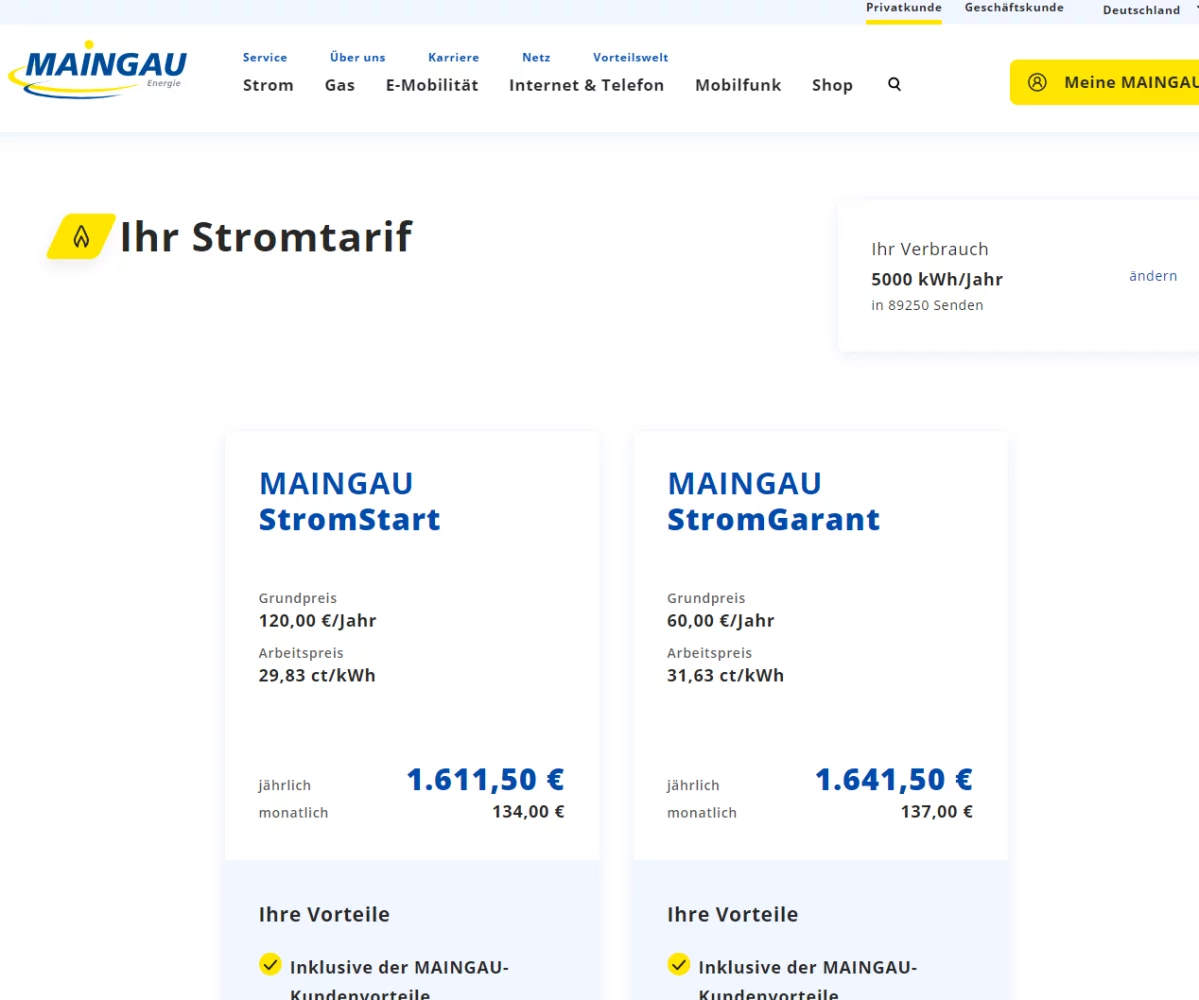Click the 120,00 €/Jahr Grundpreis value
Viewport: 1199px width, 1000px height.
point(317,621)
